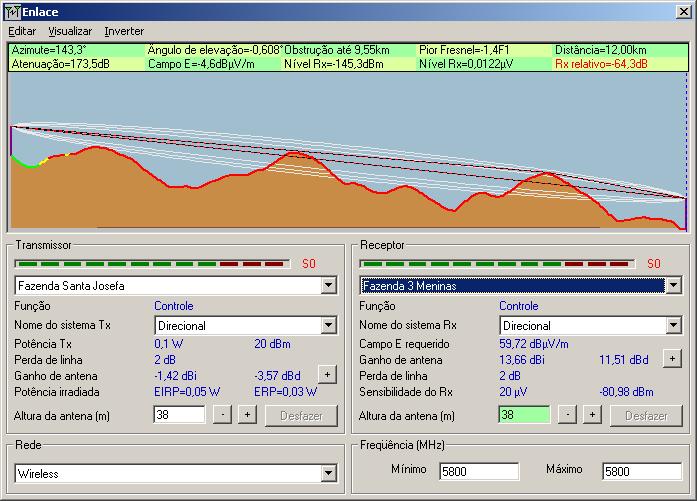Open the Inverter menu
Image resolution: width=697 pixels, height=501 pixels.
click(x=124, y=32)
